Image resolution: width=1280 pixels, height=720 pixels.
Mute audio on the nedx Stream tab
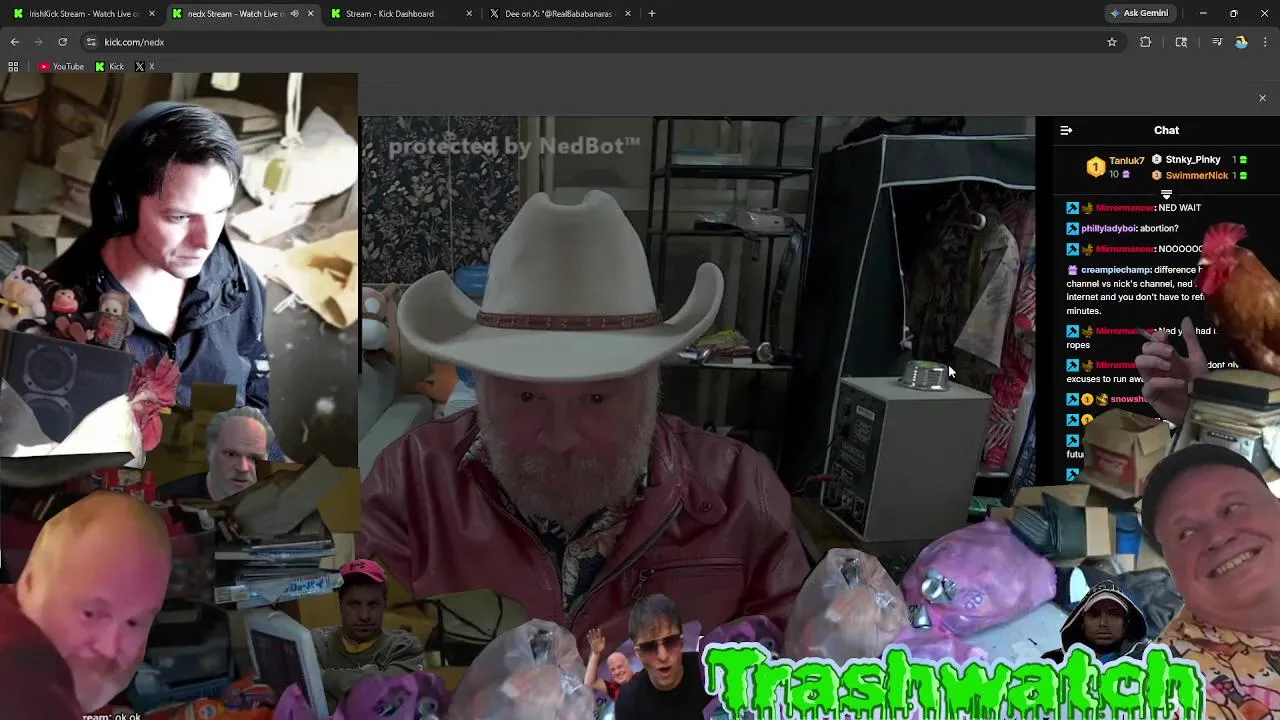pyautogui.click(x=294, y=14)
